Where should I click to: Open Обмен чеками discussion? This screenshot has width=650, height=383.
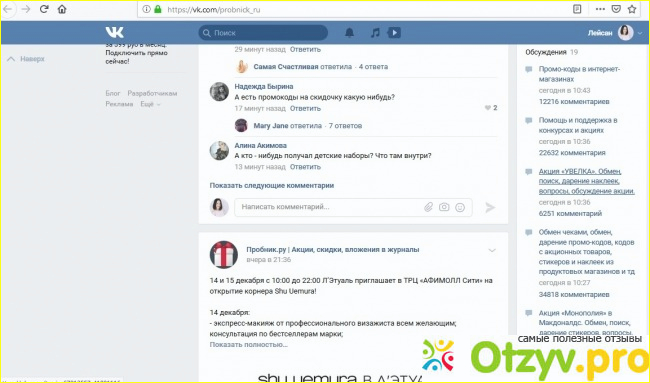click(587, 252)
